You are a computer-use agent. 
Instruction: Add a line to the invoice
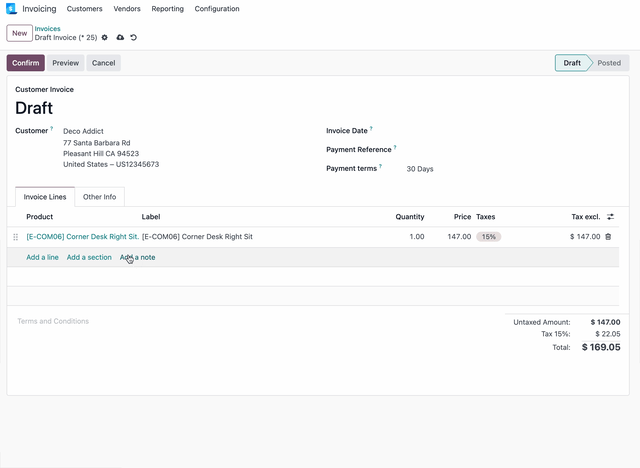42,257
